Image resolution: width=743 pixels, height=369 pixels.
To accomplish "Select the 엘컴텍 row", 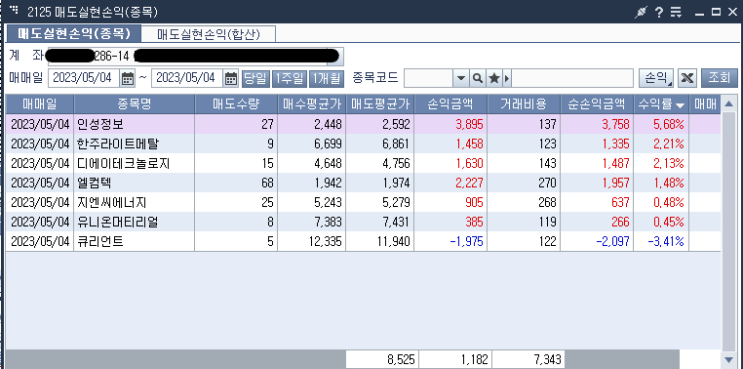I will tap(363, 183).
